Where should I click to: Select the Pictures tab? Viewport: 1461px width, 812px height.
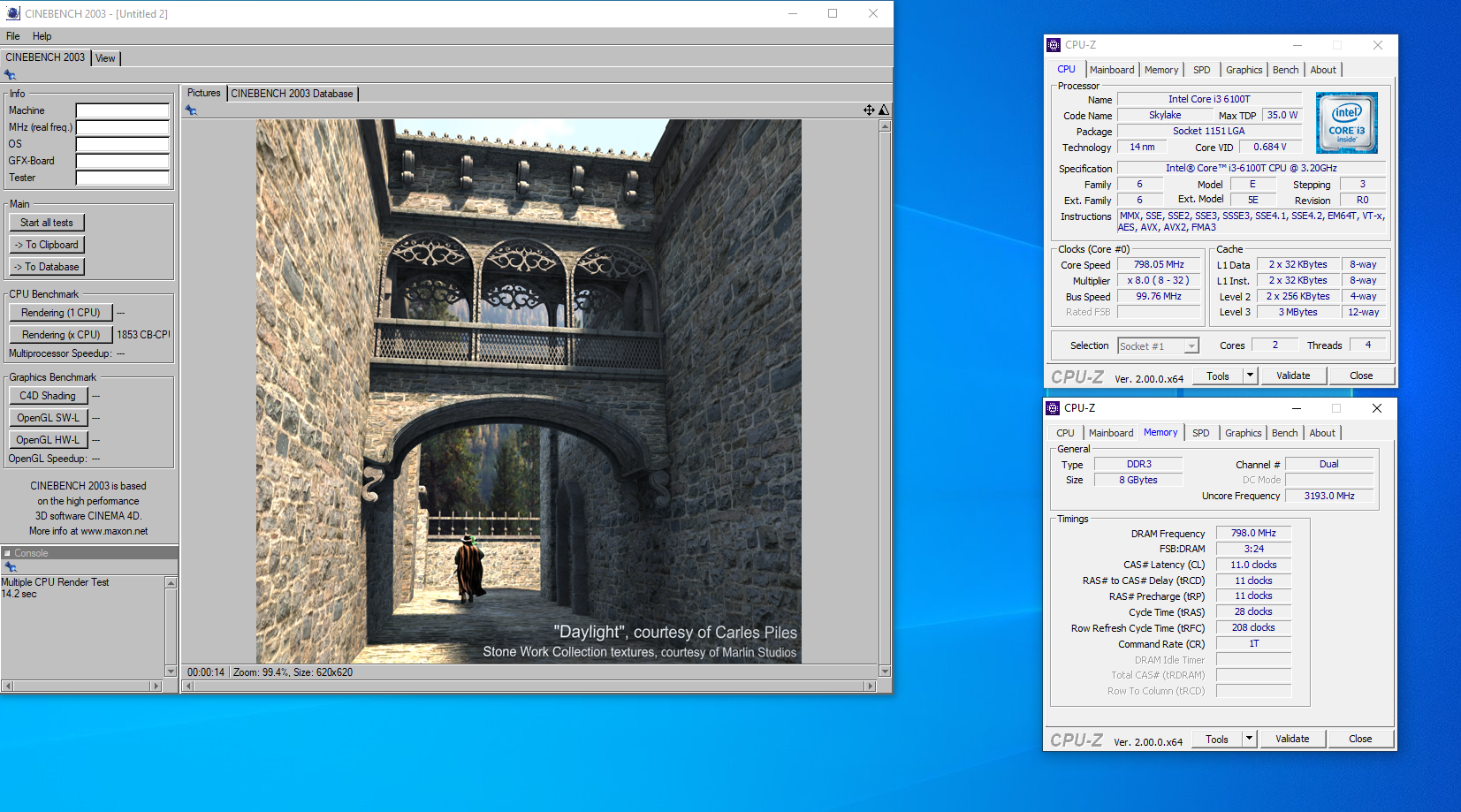204,93
